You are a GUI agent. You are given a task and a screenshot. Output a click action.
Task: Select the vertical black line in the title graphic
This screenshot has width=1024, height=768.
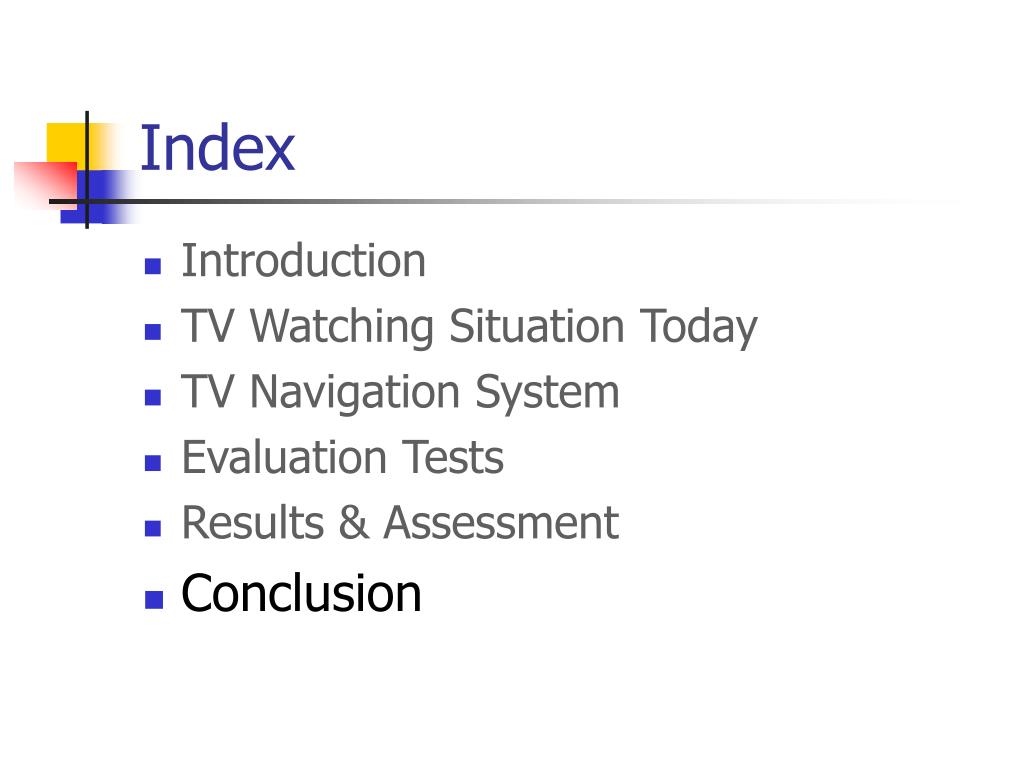click(87, 170)
